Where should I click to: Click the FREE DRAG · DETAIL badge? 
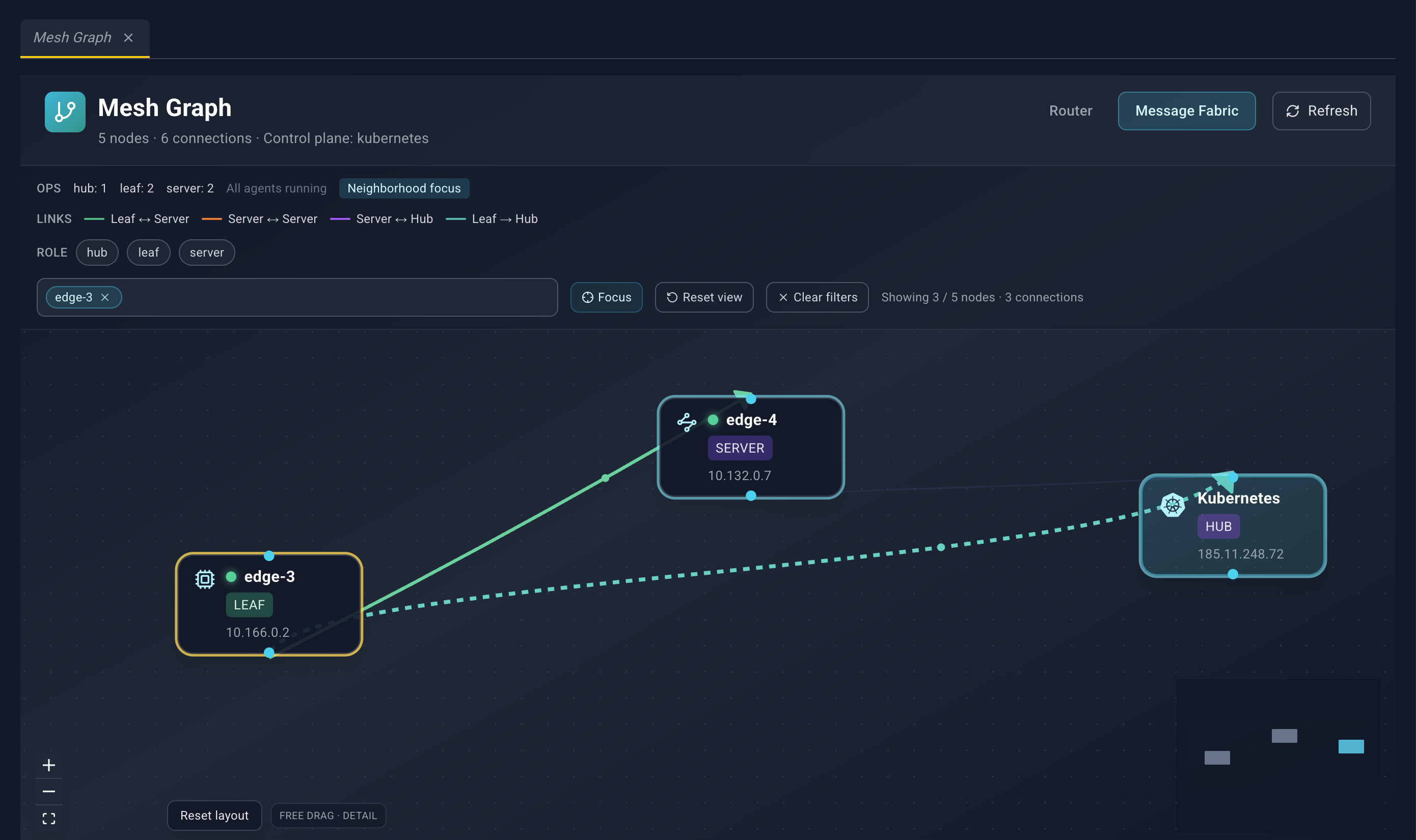(x=328, y=815)
